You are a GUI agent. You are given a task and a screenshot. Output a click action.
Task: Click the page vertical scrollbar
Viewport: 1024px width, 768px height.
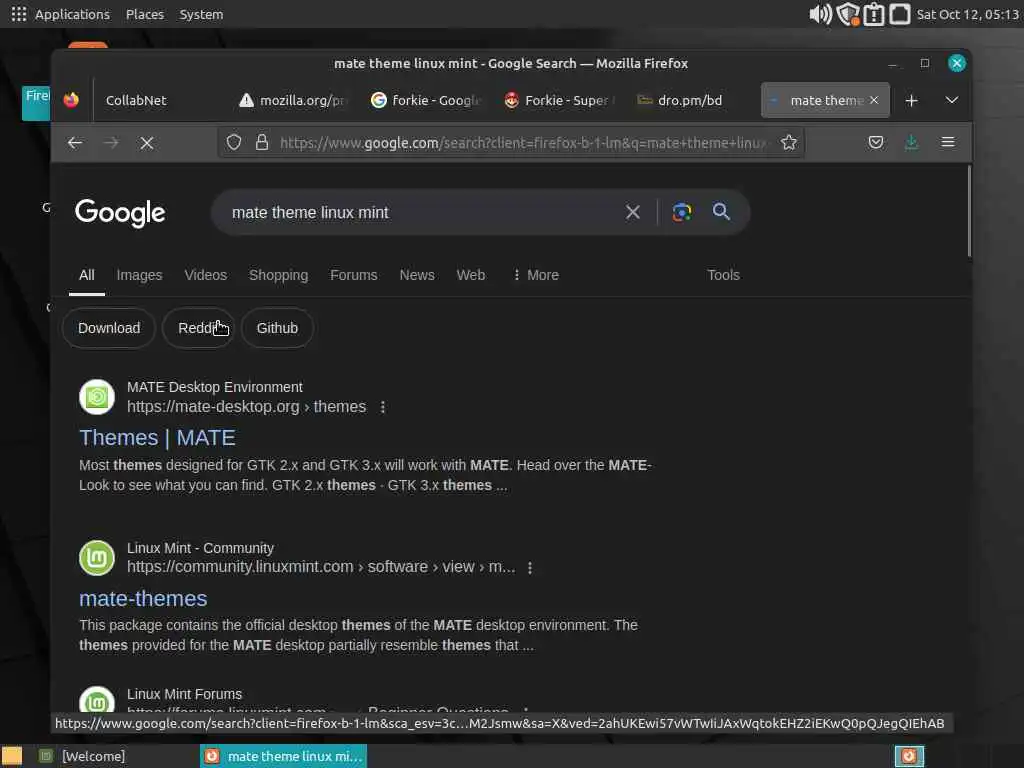[x=969, y=211]
